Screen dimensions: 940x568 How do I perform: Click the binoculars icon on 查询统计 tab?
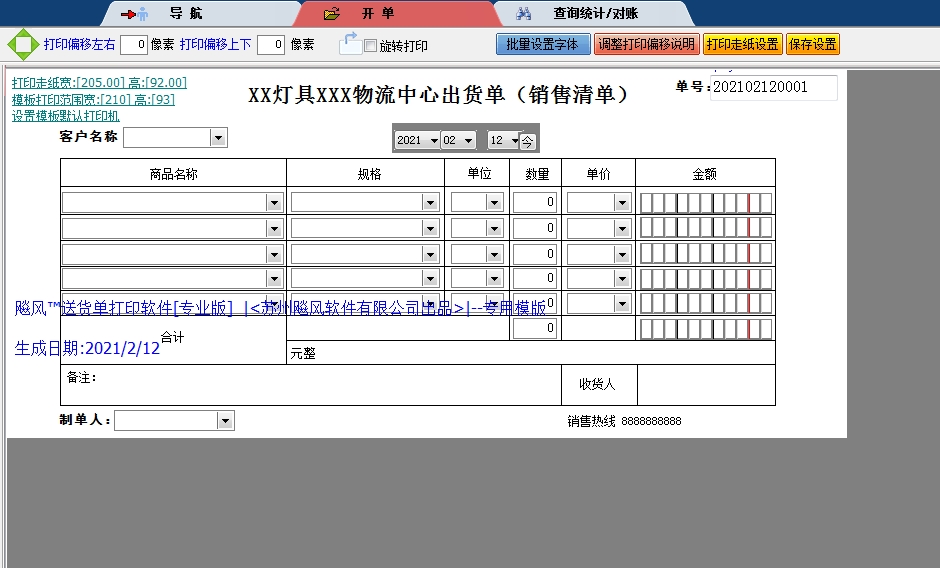point(523,14)
